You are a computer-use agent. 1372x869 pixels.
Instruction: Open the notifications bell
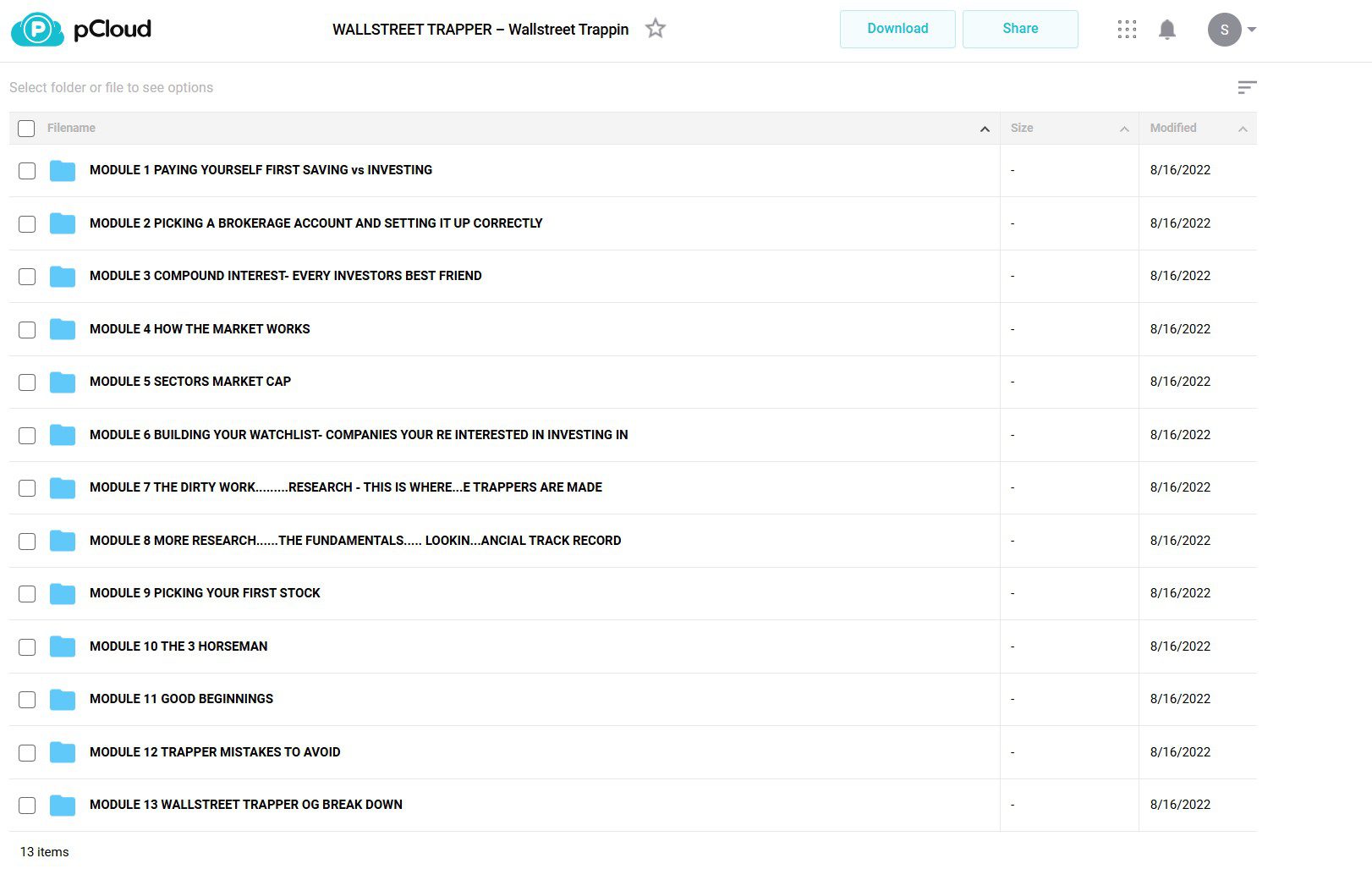[x=1167, y=30]
